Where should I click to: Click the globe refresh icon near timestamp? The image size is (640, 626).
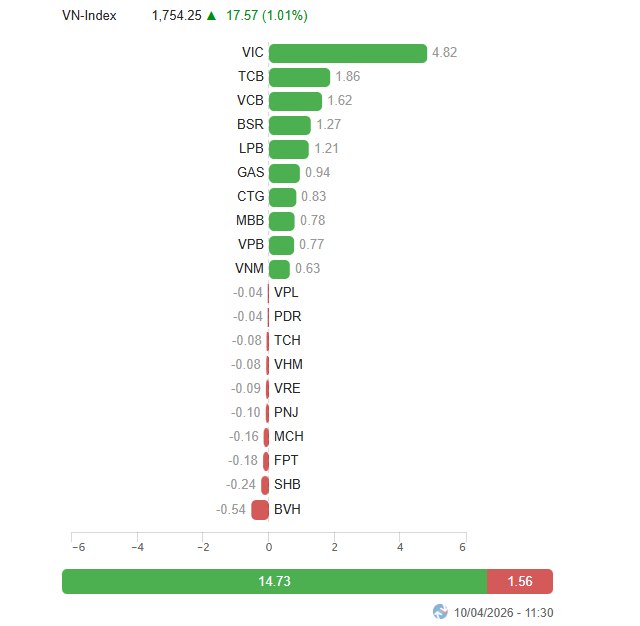point(440,611)
